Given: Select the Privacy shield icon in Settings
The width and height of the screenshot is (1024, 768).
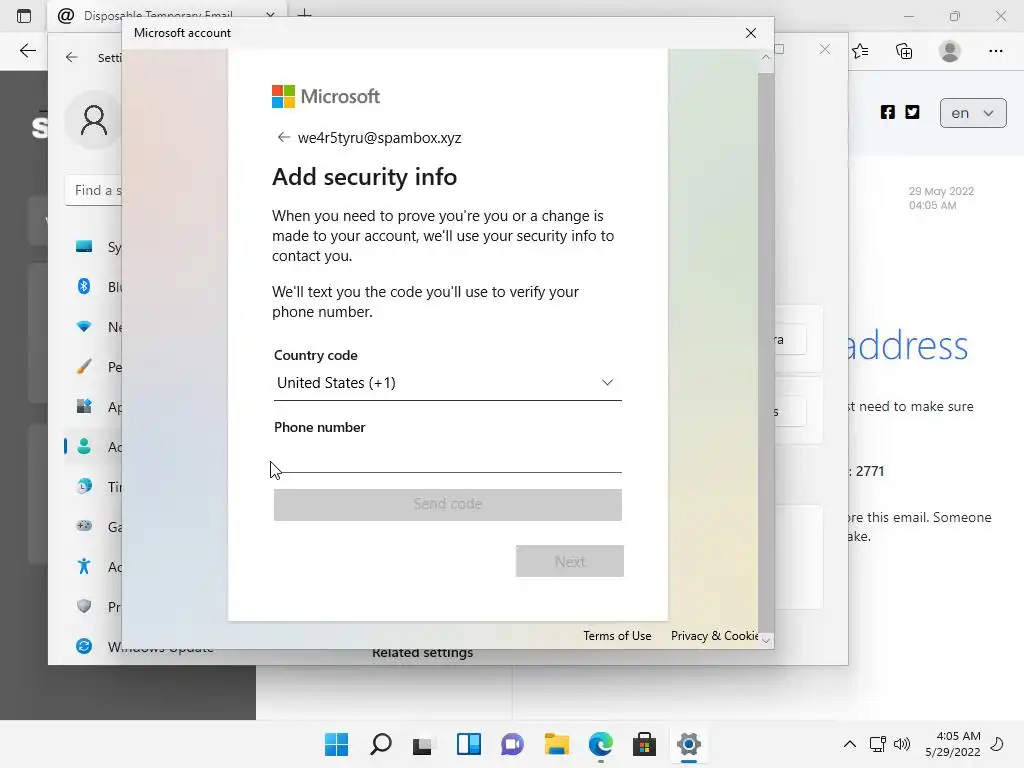Looking at the screenshot, I should tap(84, 606).
